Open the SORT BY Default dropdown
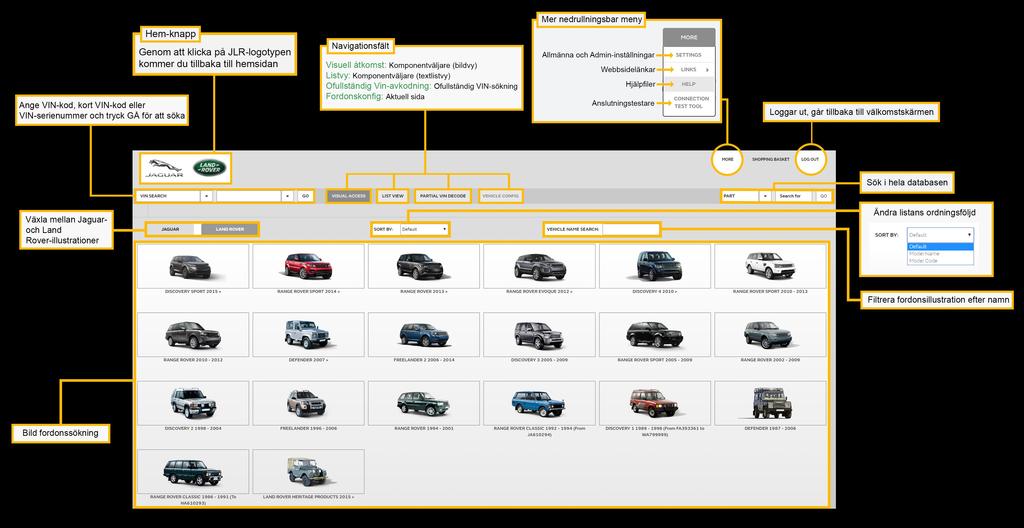1024x528 pixels. point(424,229)
